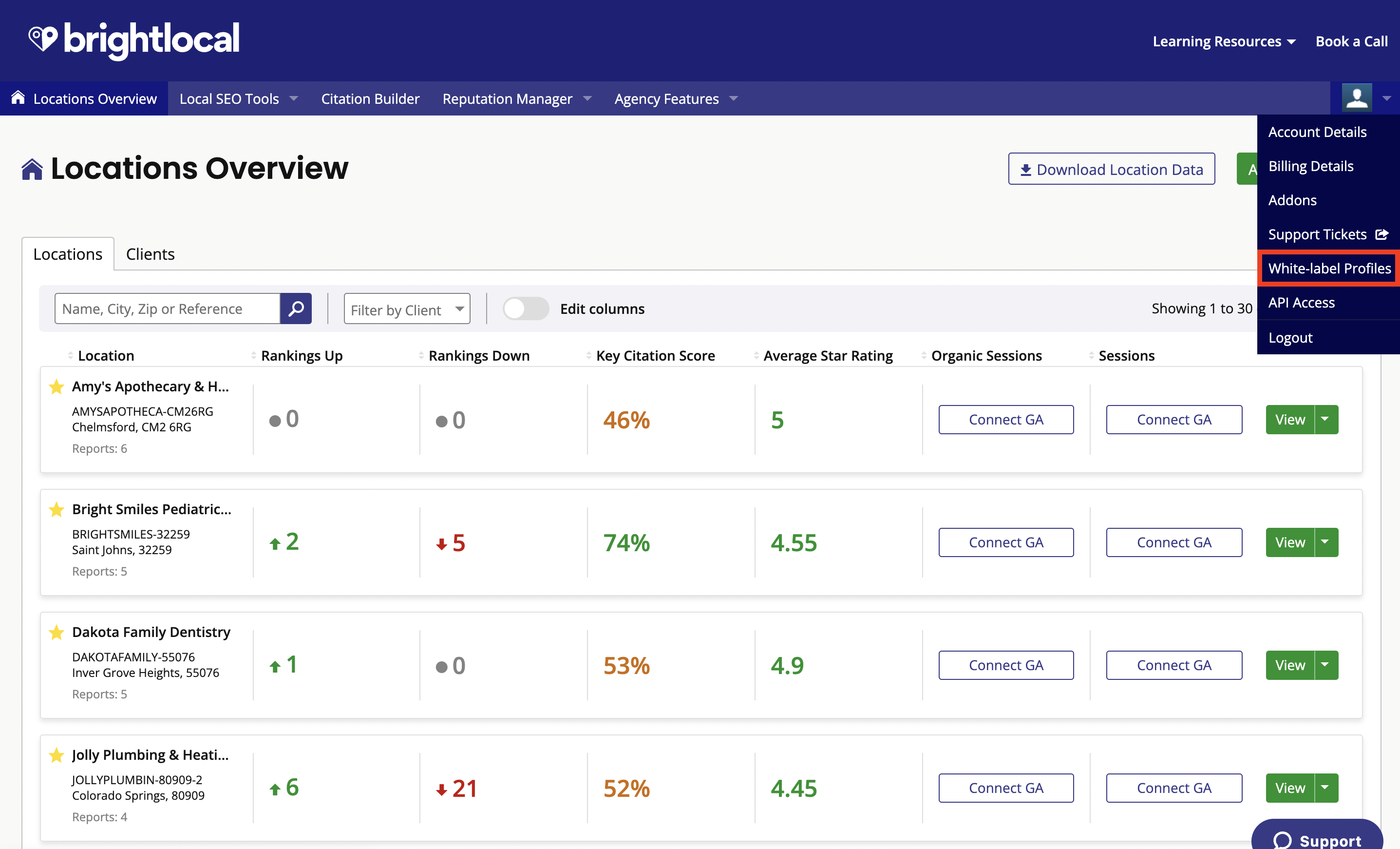Sort by Average Star Rating sort icon

(756, 355)
